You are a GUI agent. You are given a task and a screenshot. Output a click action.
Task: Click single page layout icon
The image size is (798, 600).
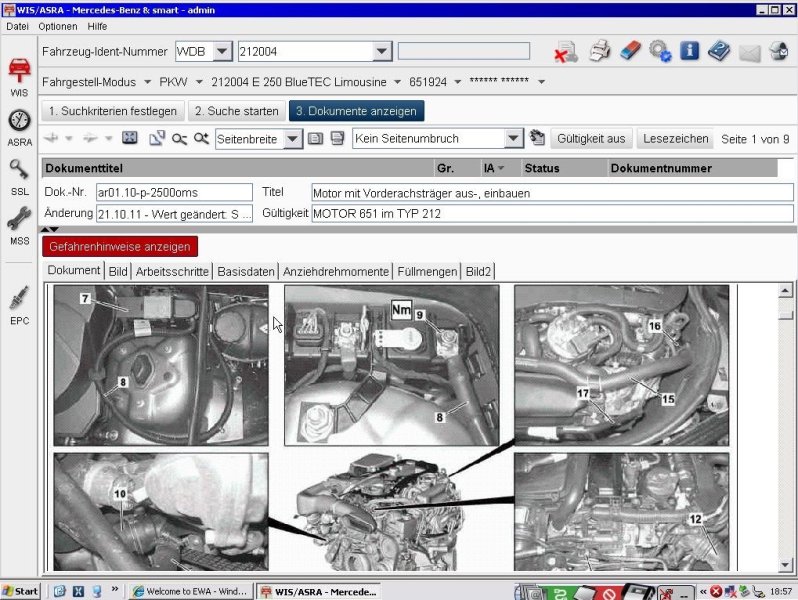[x=316, y=138]
